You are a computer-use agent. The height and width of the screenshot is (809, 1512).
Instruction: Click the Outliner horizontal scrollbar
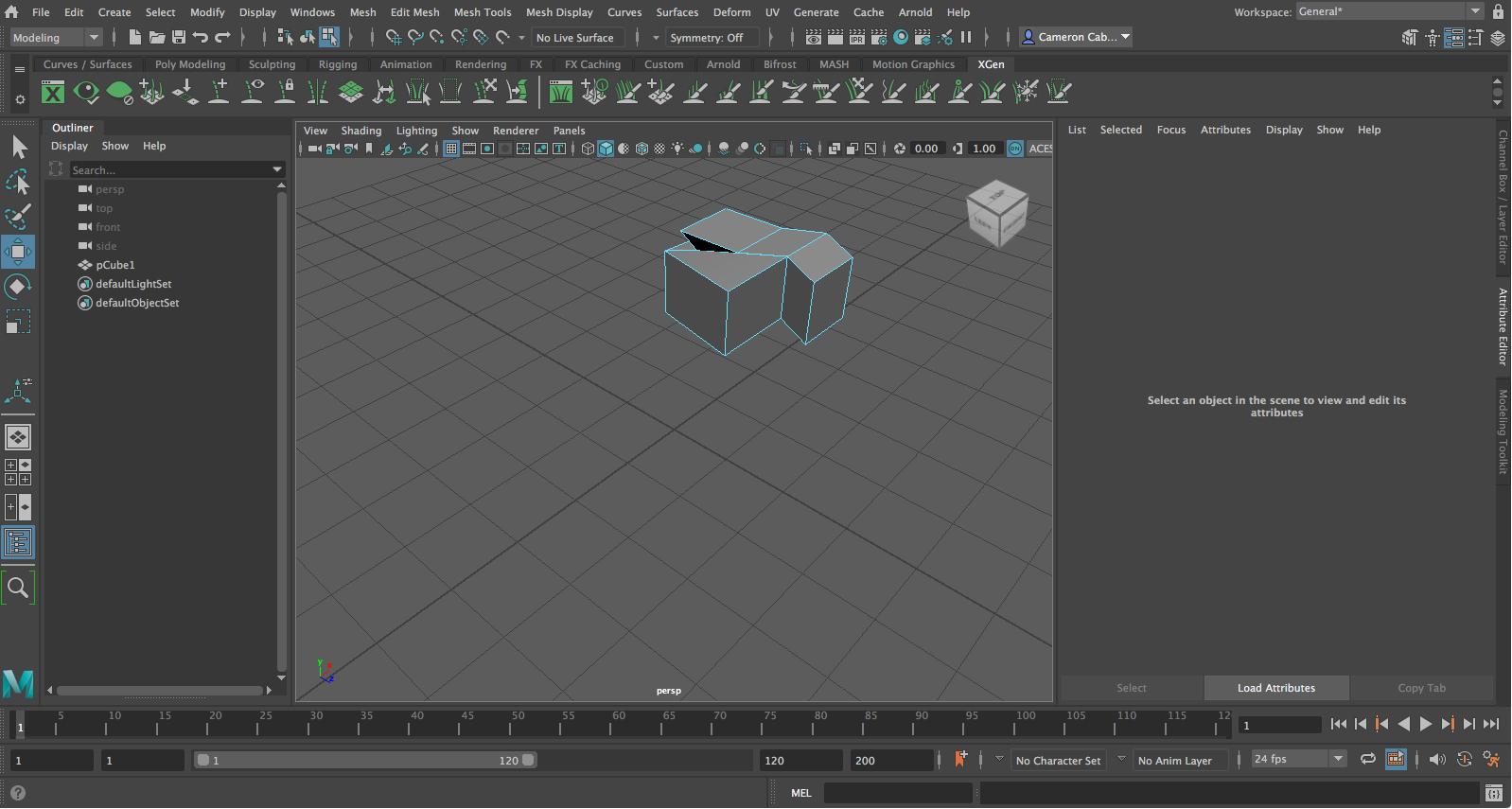[159, 691]
